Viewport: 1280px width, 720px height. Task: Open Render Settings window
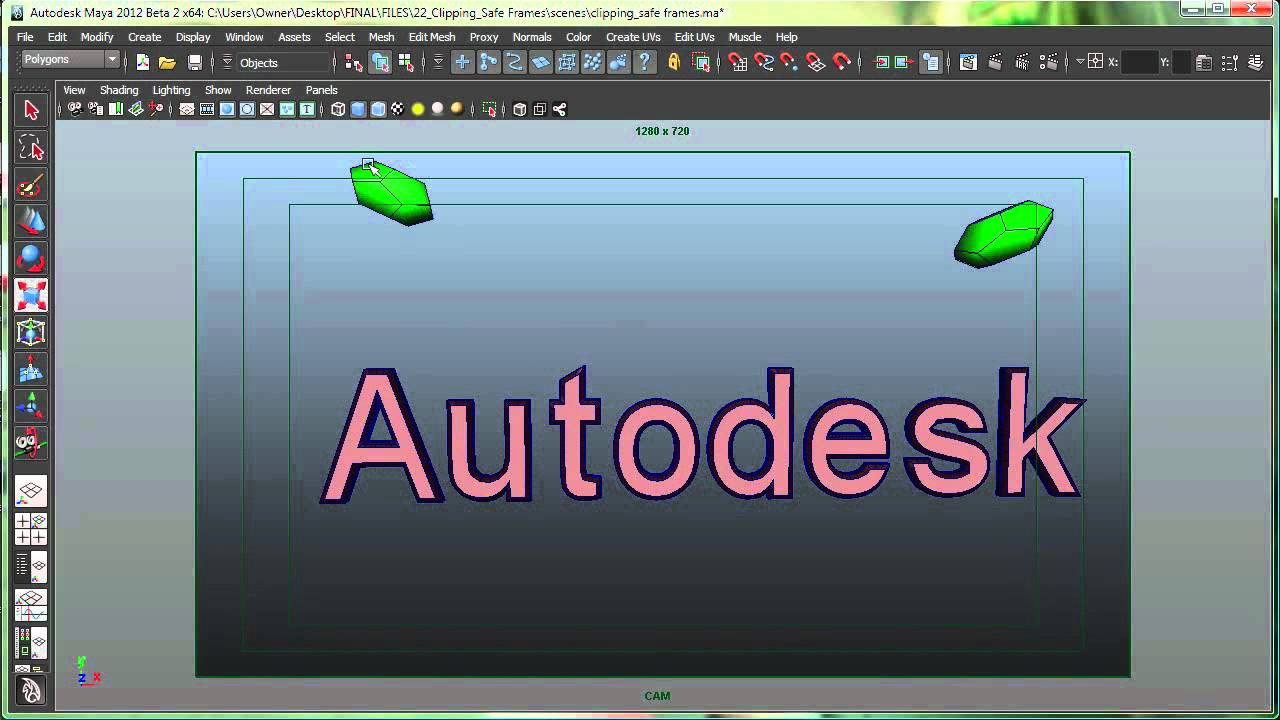coord(1049,62)
